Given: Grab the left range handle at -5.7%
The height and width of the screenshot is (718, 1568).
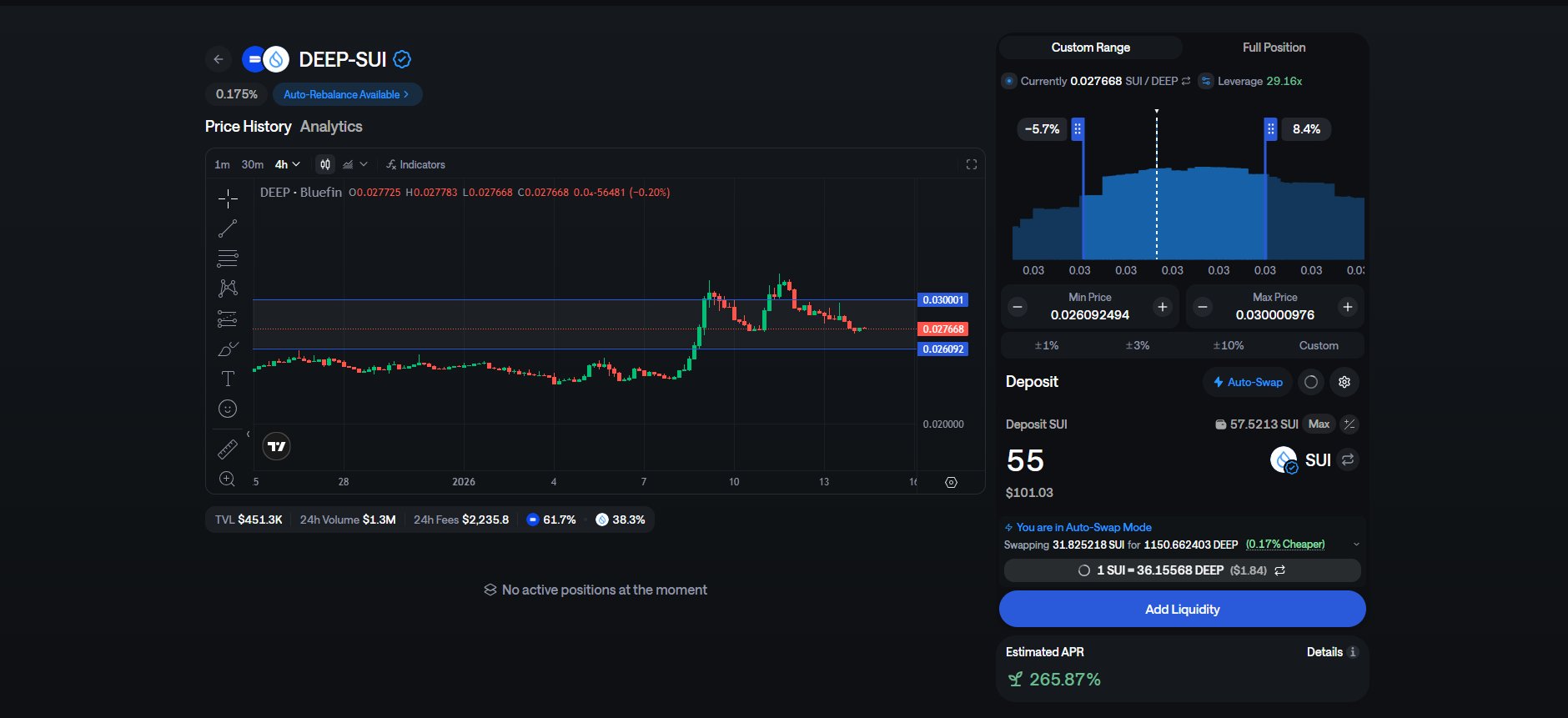Looking at the screenshot, I should [1078, 129].
